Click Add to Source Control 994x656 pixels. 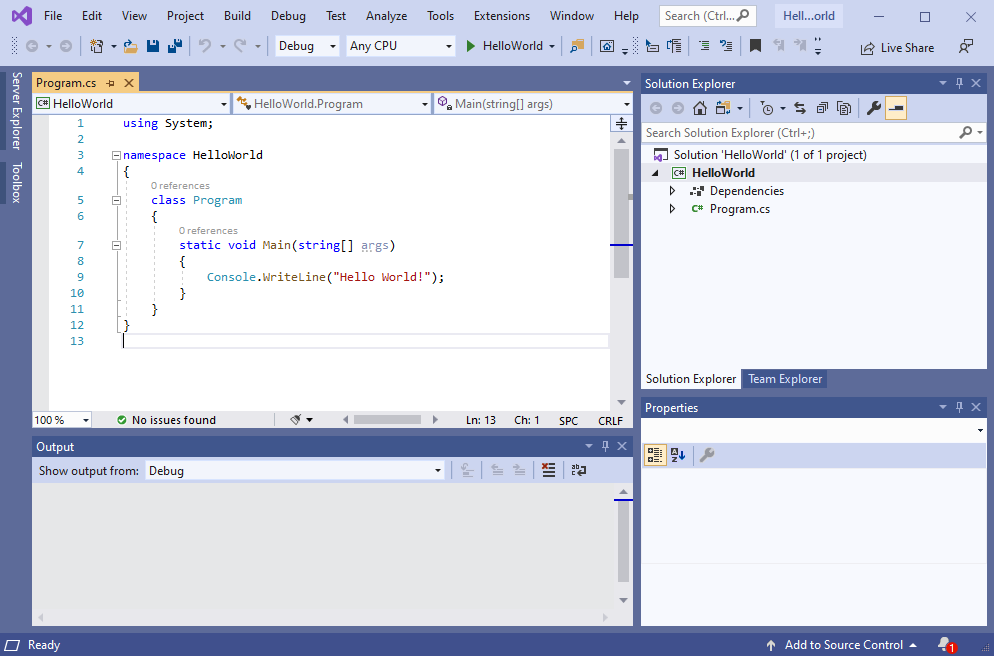point(842,645)
